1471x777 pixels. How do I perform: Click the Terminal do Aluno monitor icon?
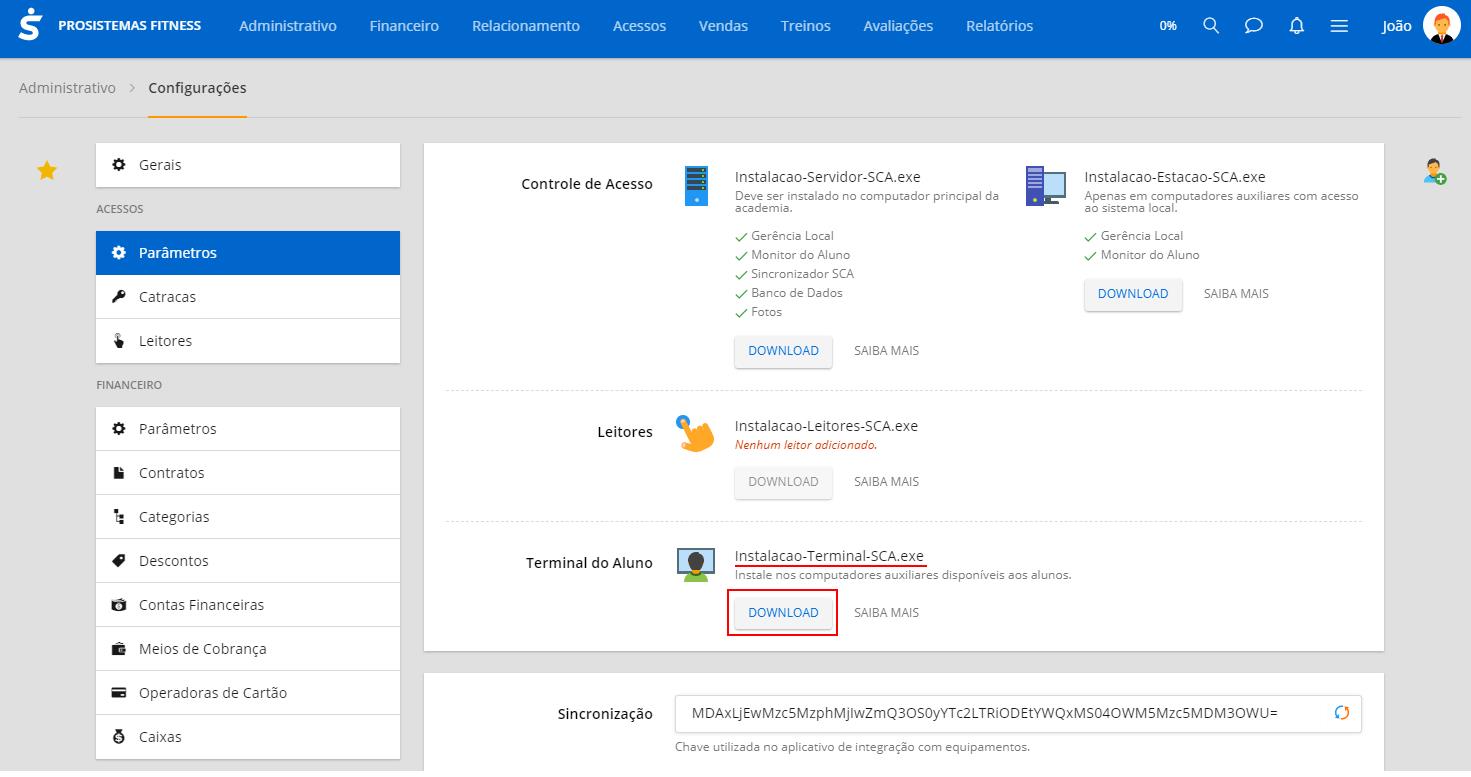click(696, 565)
